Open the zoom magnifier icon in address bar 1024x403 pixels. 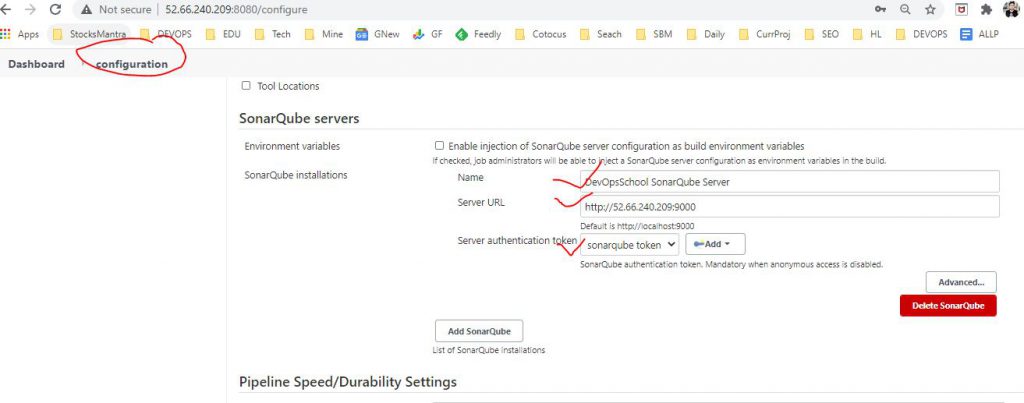(905, 9)
